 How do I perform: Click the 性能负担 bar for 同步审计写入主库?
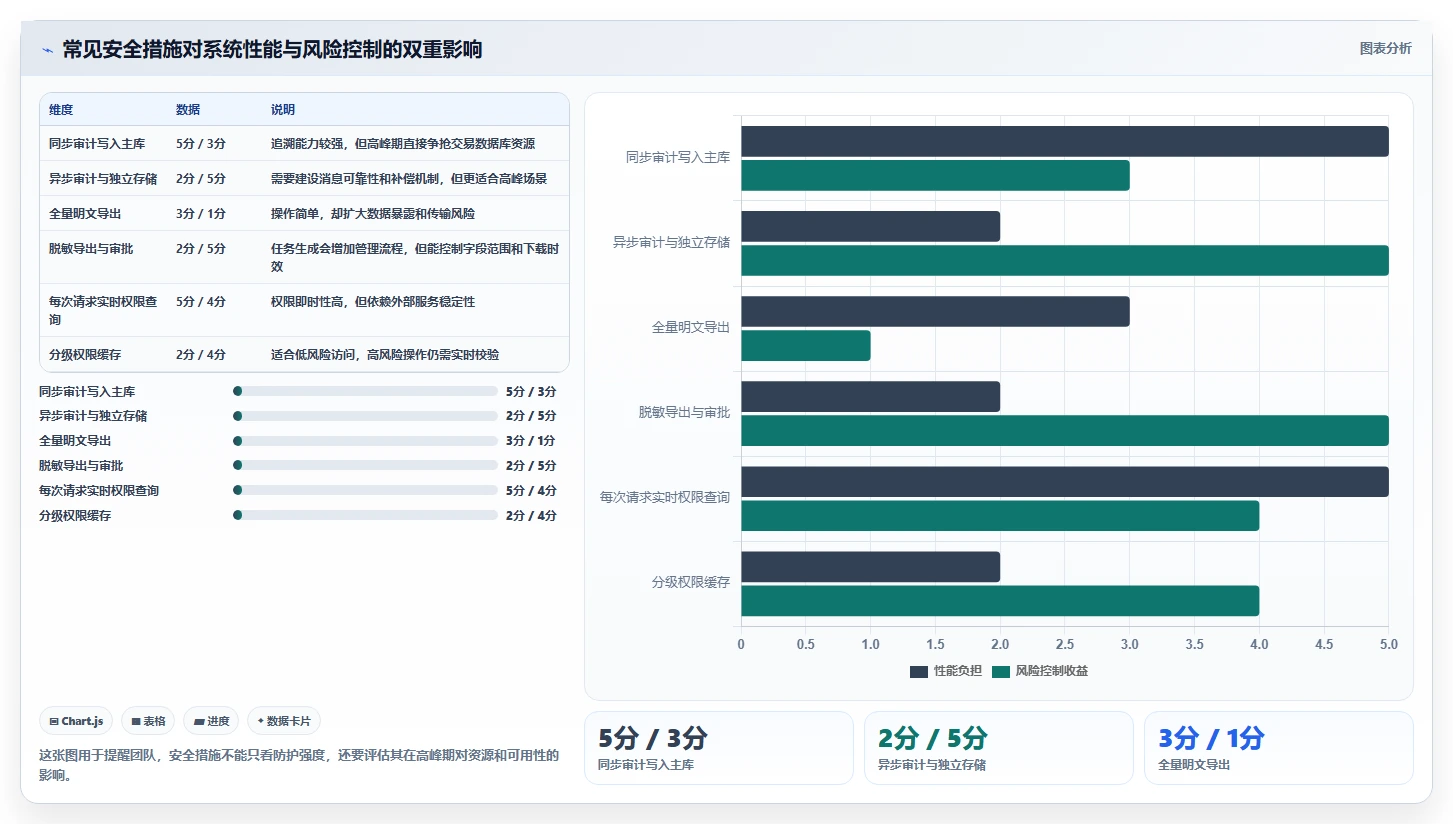(1065, 141)
